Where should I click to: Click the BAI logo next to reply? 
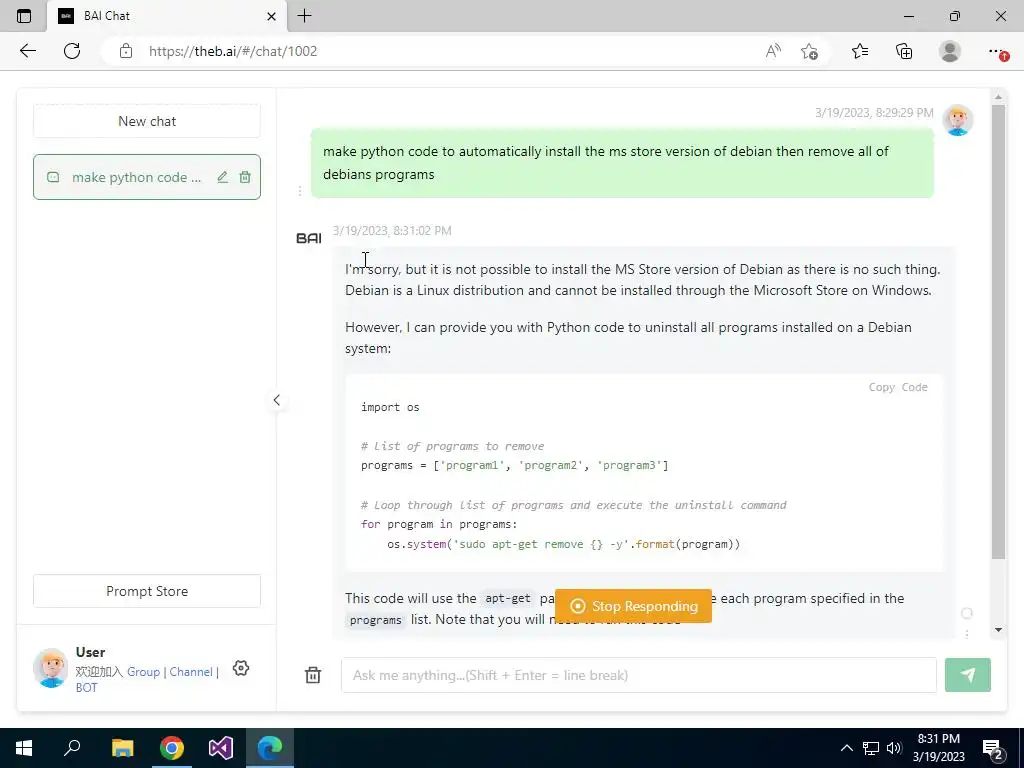click(x=309, y=238)
